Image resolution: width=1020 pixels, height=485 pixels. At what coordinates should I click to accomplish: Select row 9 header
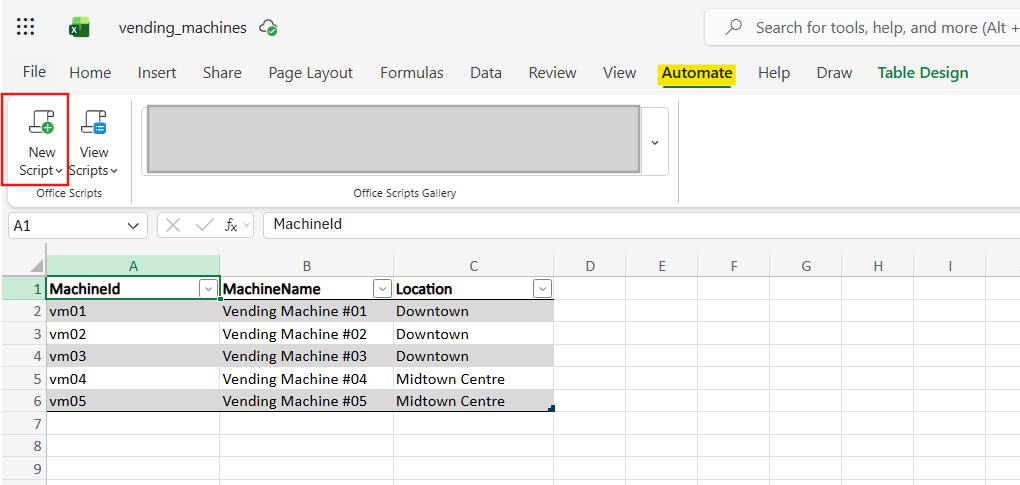23,469
